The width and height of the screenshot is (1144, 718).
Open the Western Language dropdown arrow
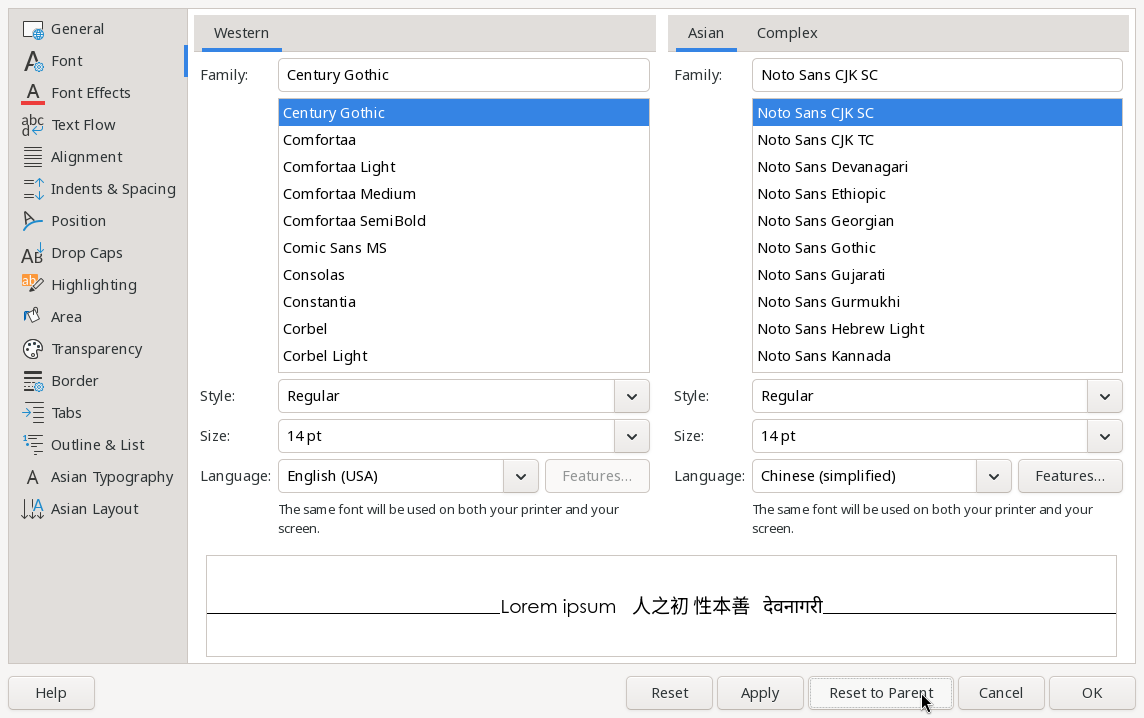point(521,476)
